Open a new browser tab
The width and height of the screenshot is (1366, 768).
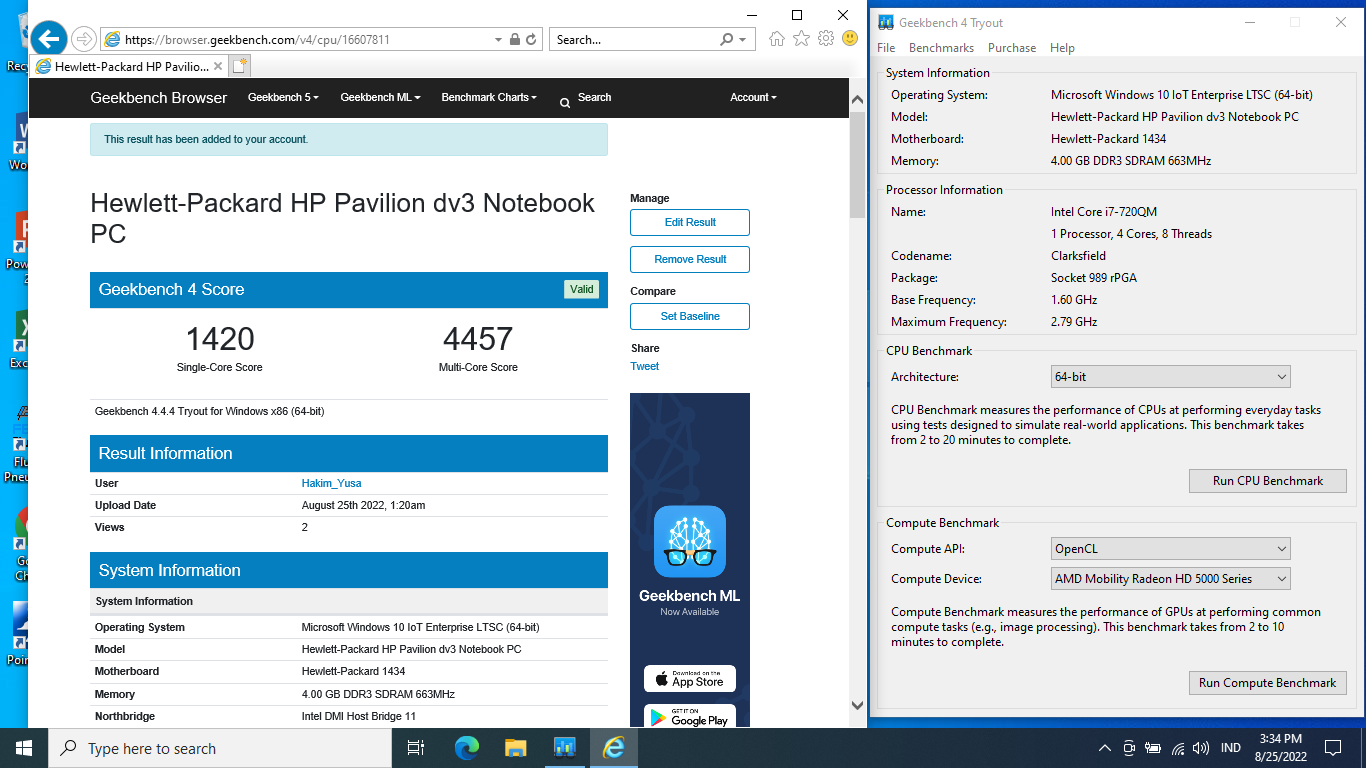pos(239,67)
